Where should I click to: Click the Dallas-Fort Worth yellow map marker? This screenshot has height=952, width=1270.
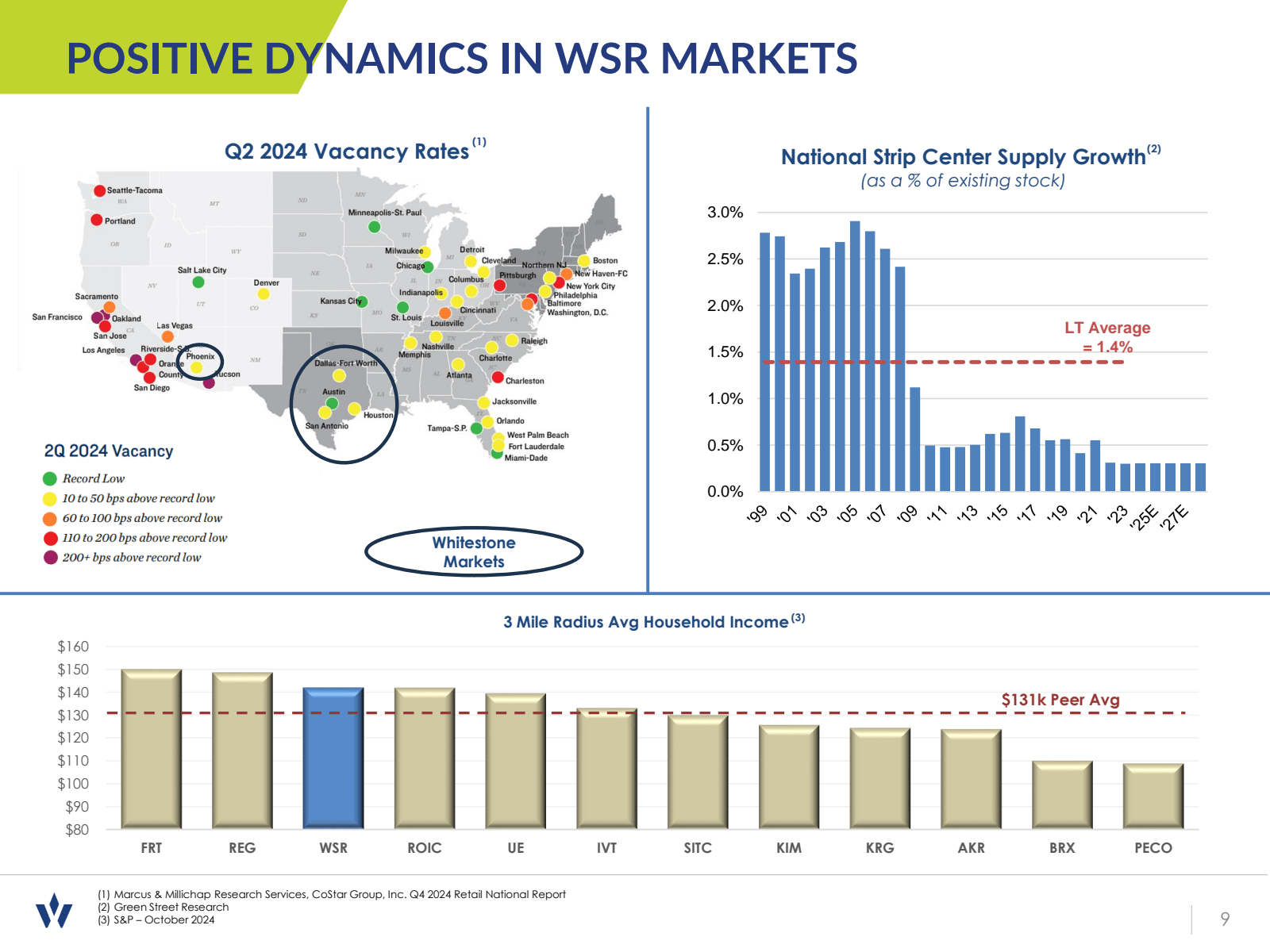click(x=339, y=375)
